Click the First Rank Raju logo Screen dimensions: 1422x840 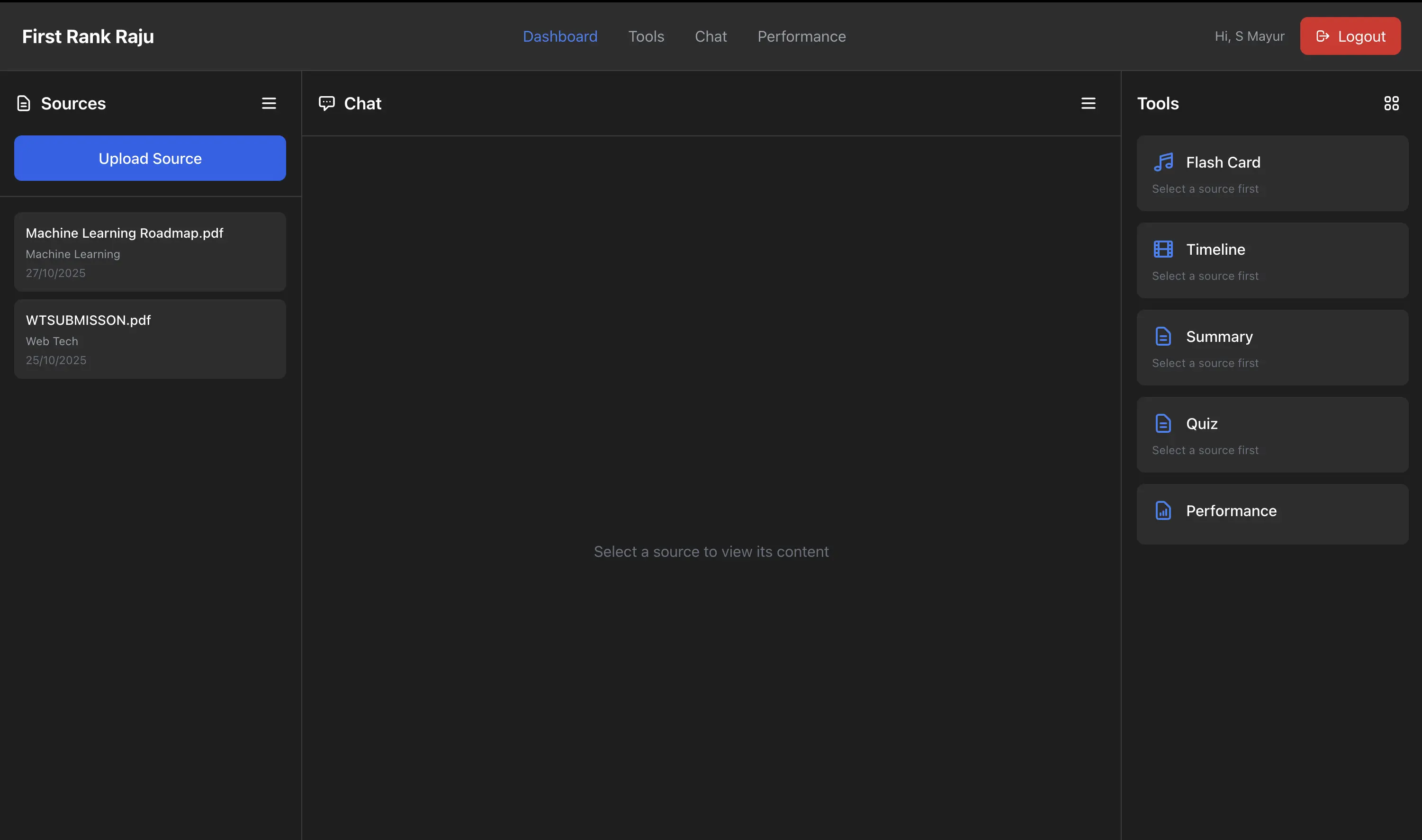88,37
